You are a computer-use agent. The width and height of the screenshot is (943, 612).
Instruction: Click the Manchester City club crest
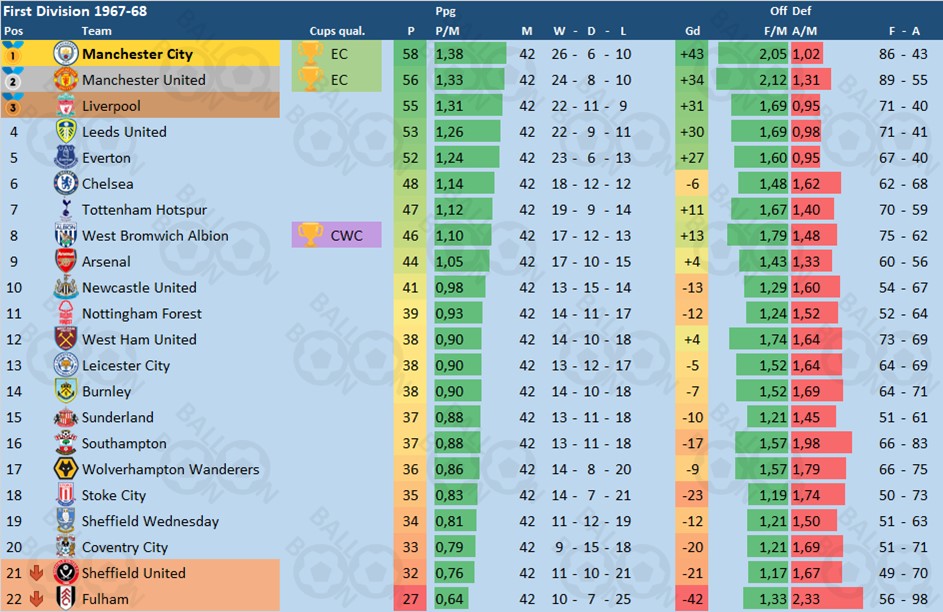pyautogui.click(x=66, y=54)
